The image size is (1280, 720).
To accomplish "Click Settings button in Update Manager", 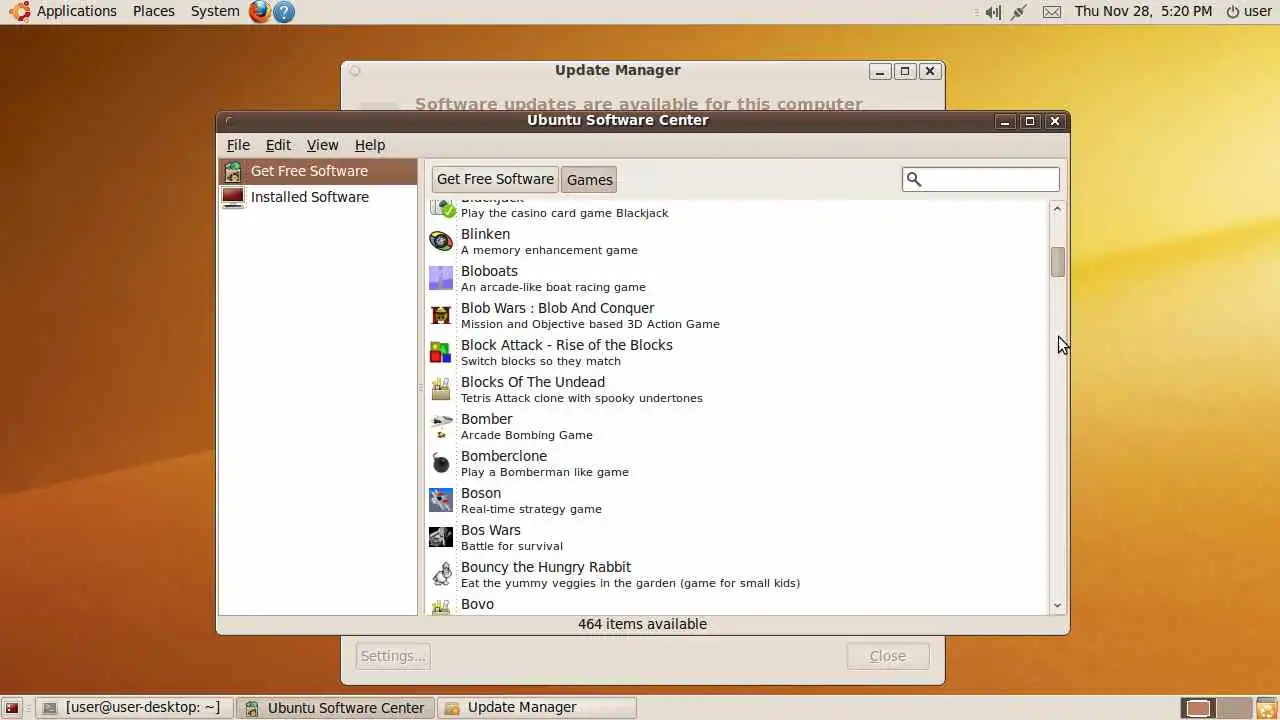I will pyautogui.click(x=393, y=656).
